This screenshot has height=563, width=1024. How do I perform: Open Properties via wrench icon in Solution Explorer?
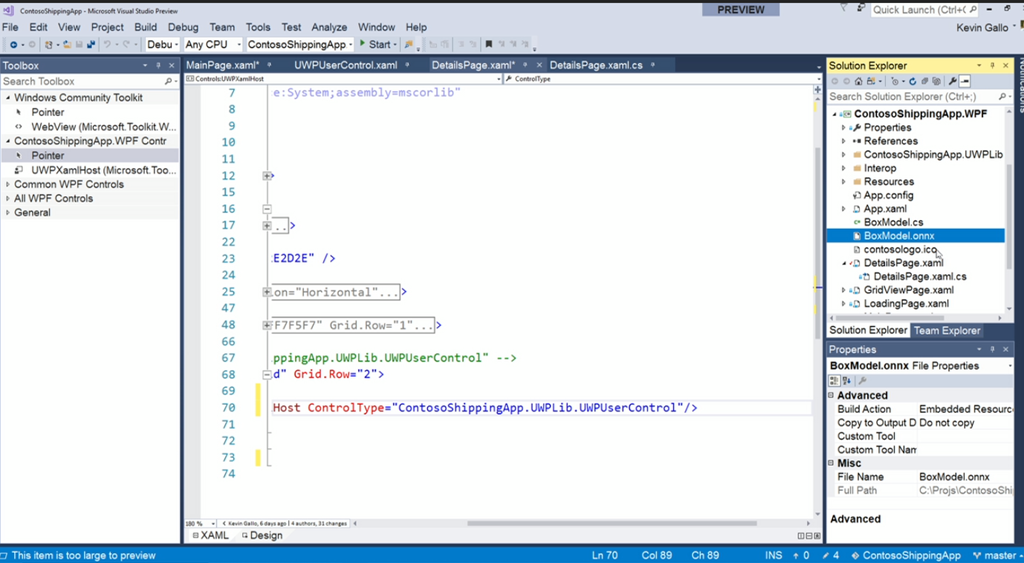pyautogui.click(x=953, y=81)
